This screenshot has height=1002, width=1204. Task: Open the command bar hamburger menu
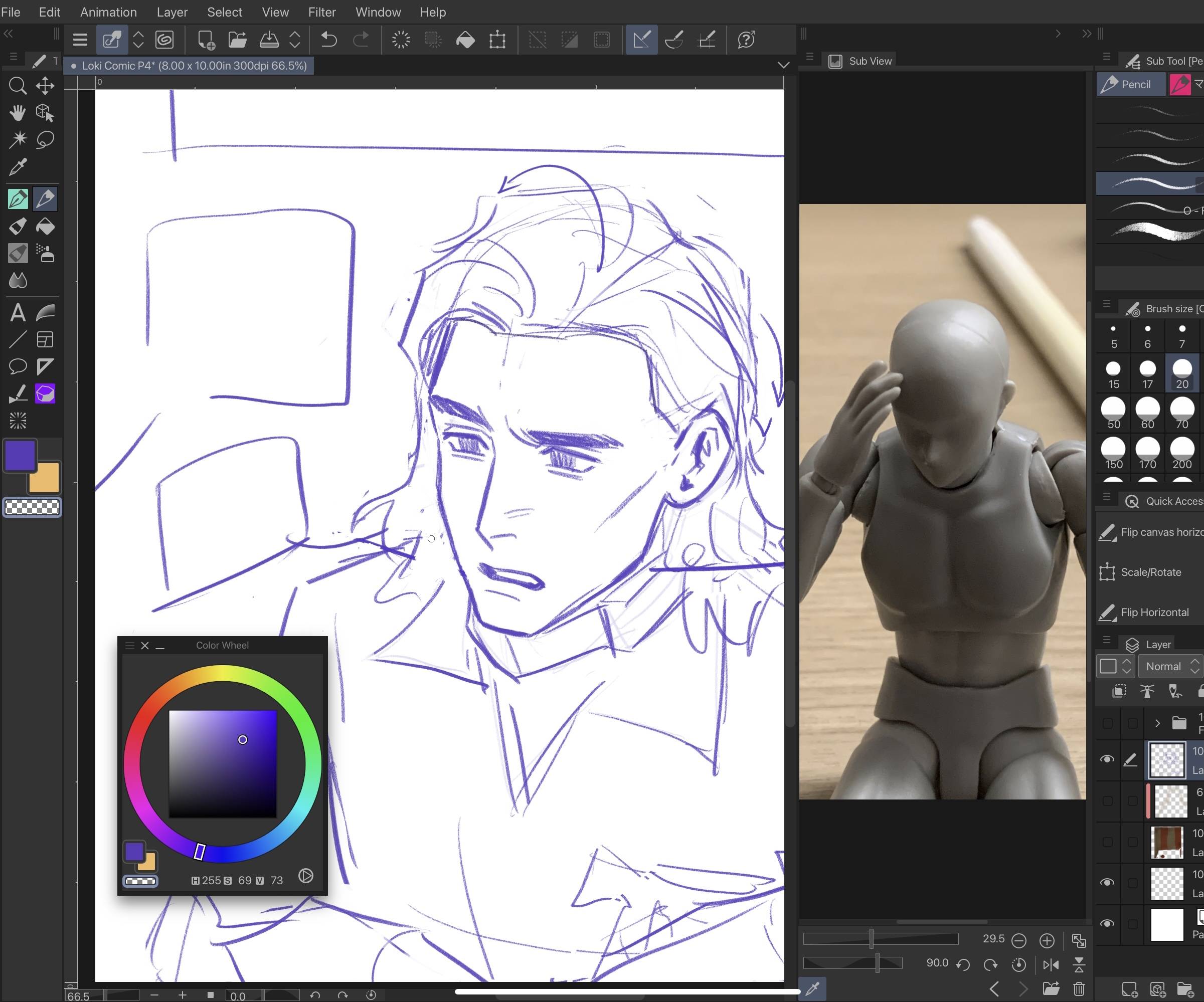(80, 40)
